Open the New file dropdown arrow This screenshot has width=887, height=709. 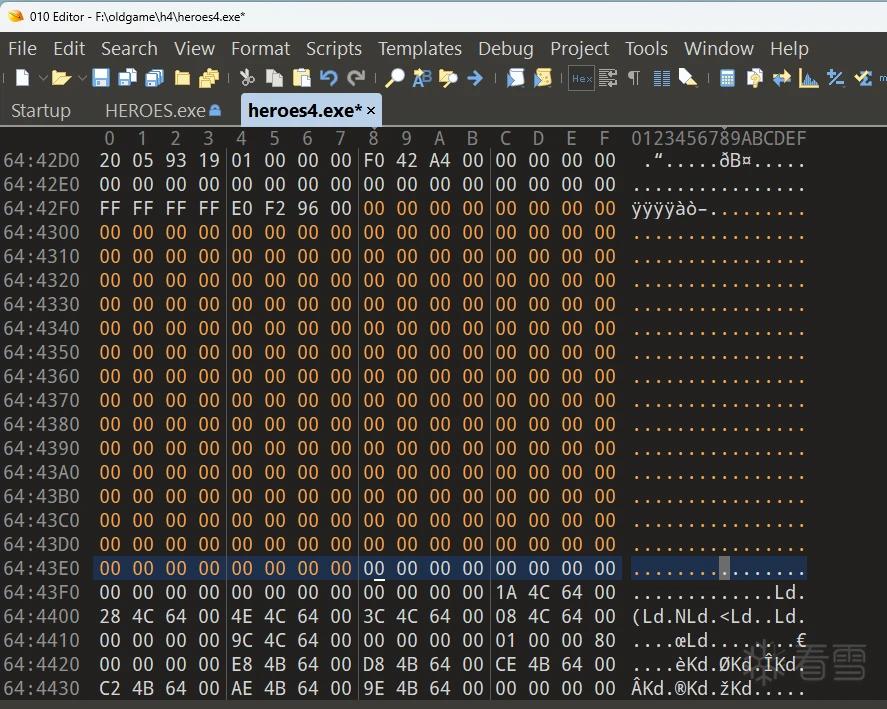43,78
